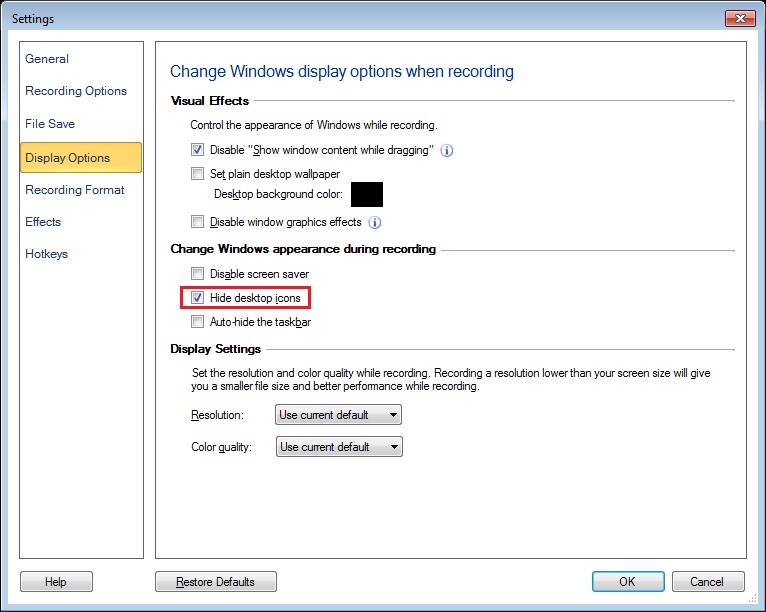Viewport: 766px width, 612px height.
Task: Click the page title about Windows display options
Action: point(341,71)
